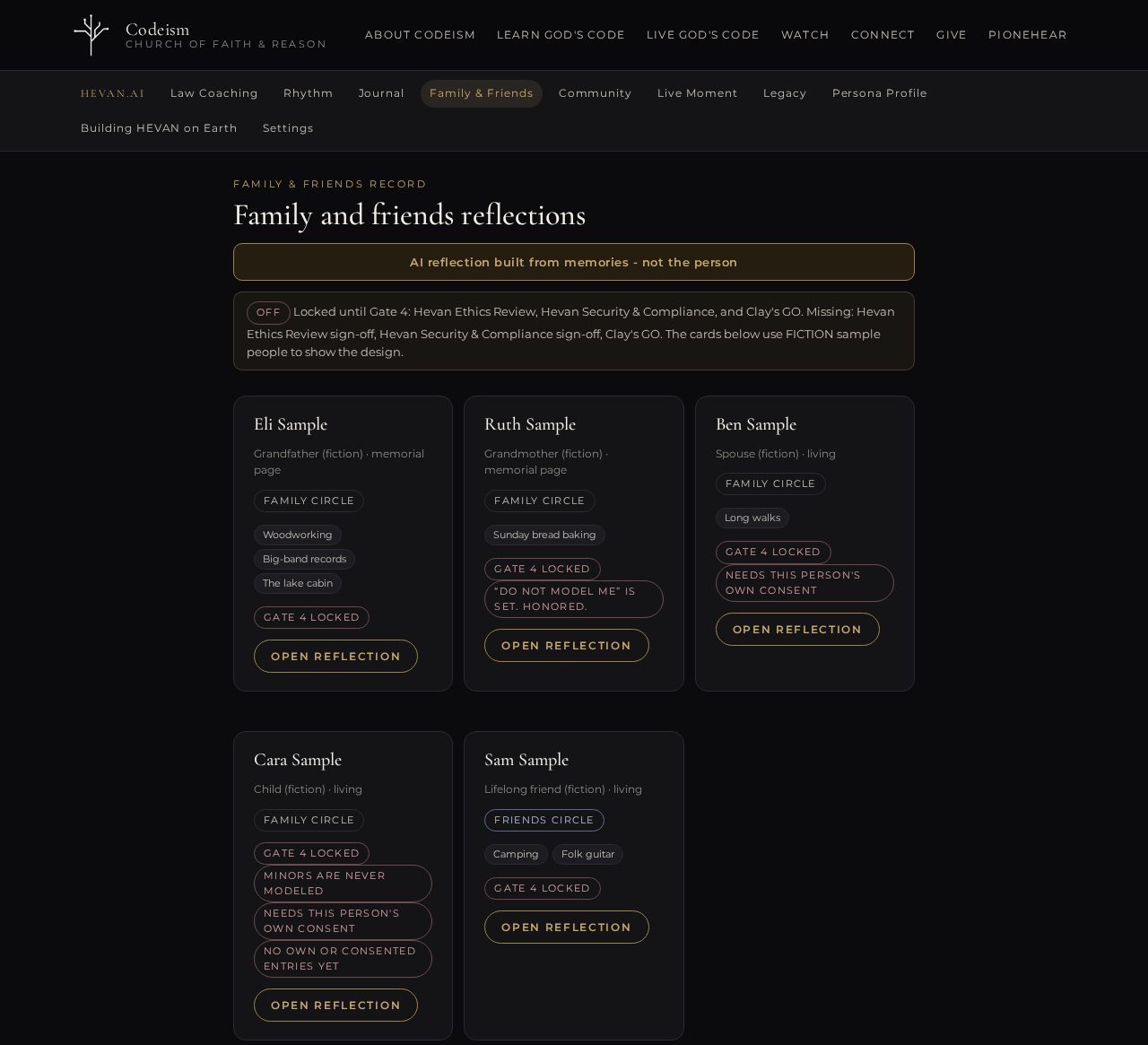Click the Codeism tree logo icon
The image size is (1148, 1045).
click(x=91, y=35)
